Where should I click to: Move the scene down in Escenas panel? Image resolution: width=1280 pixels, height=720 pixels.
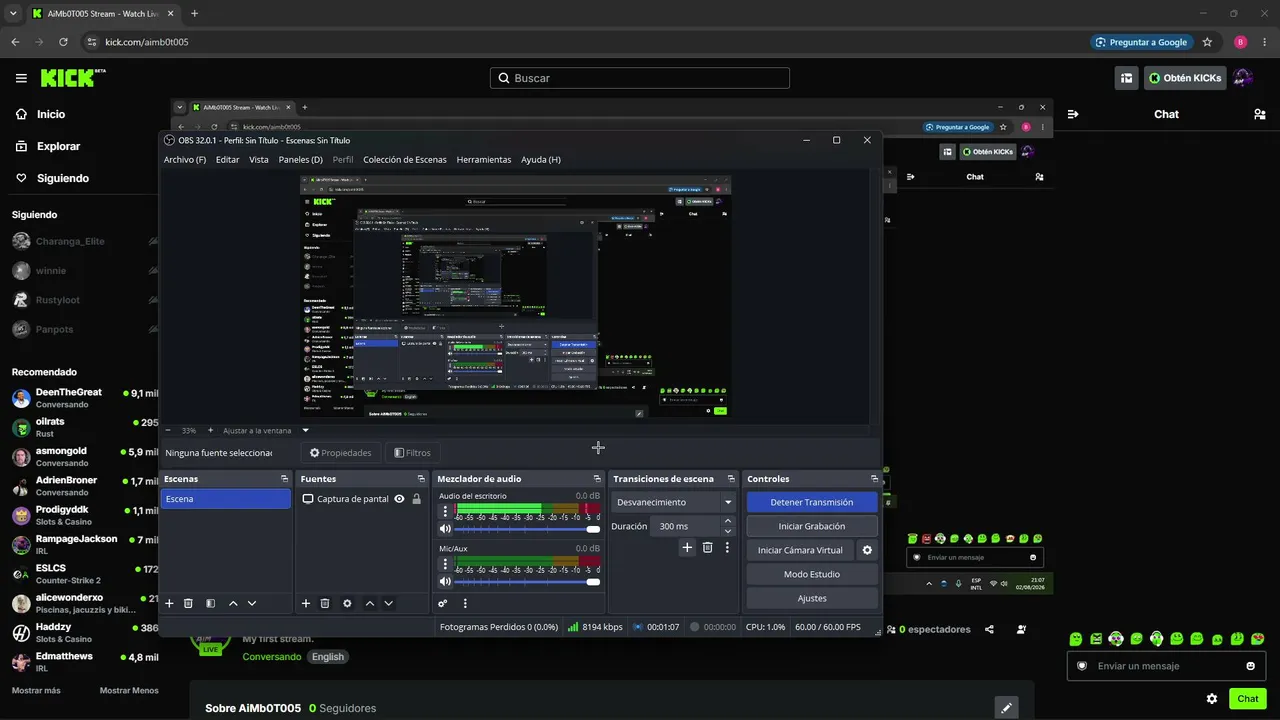(x=252, y=603)
